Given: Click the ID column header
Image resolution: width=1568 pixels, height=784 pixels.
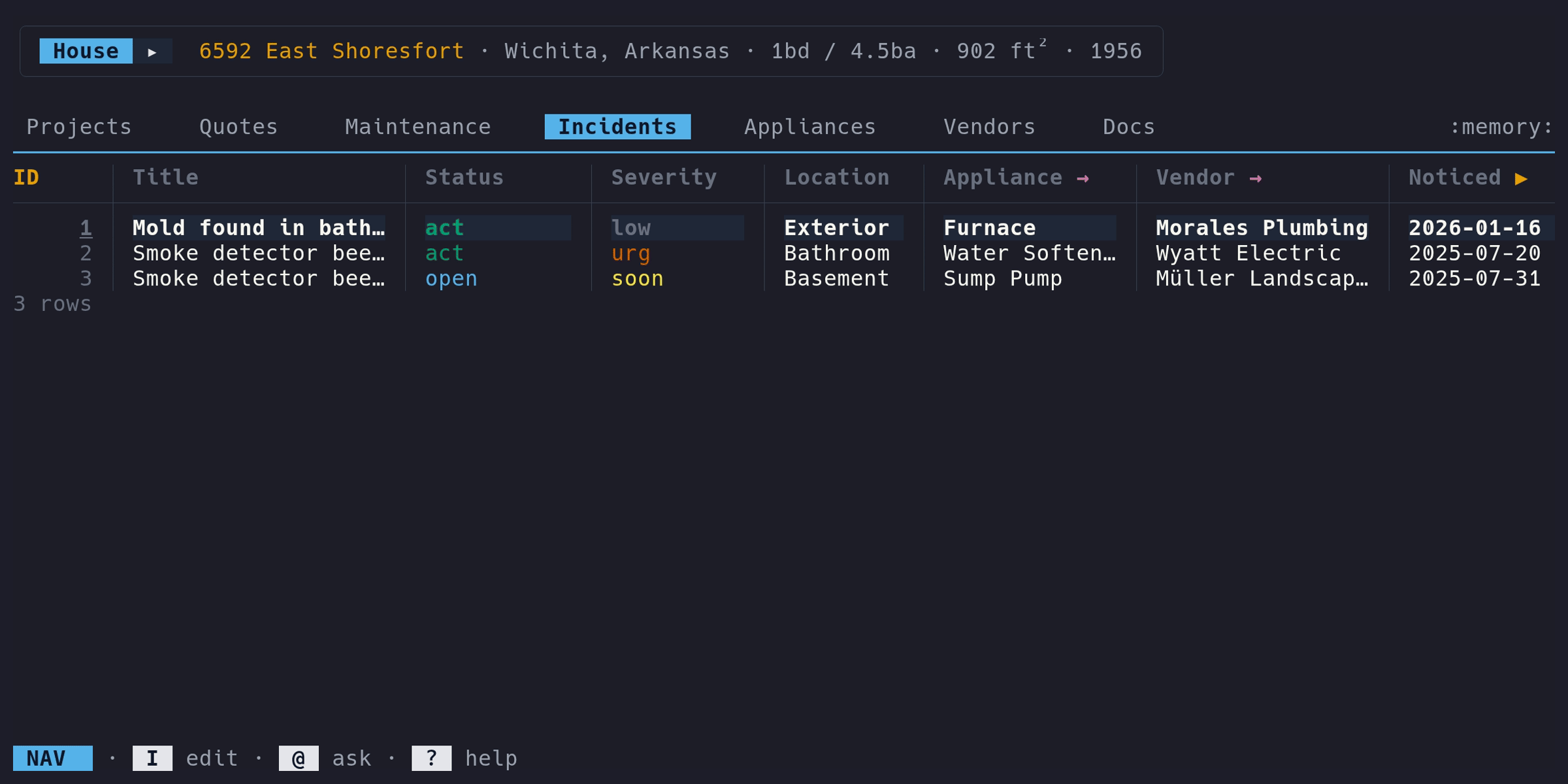Looking at the screenshot, I should pyautogui.click(x=26, y=178).
